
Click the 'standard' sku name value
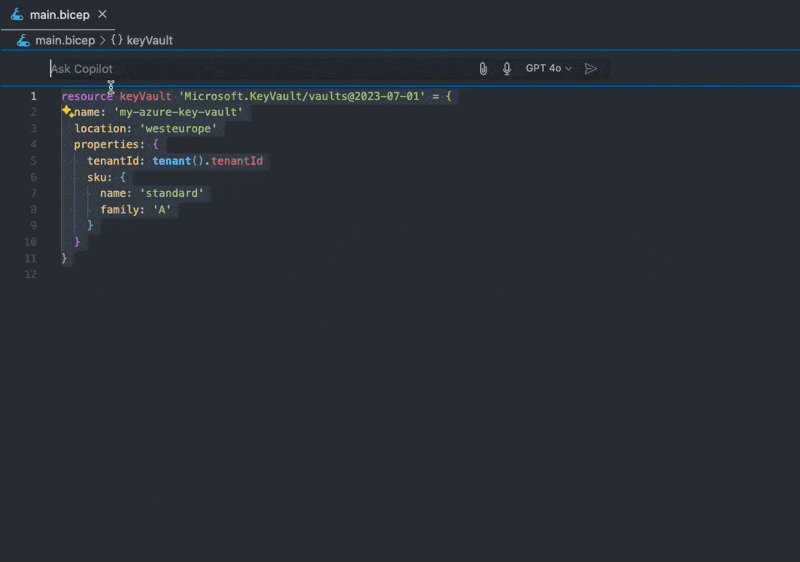pyautogui.click(x=174, y=192)
